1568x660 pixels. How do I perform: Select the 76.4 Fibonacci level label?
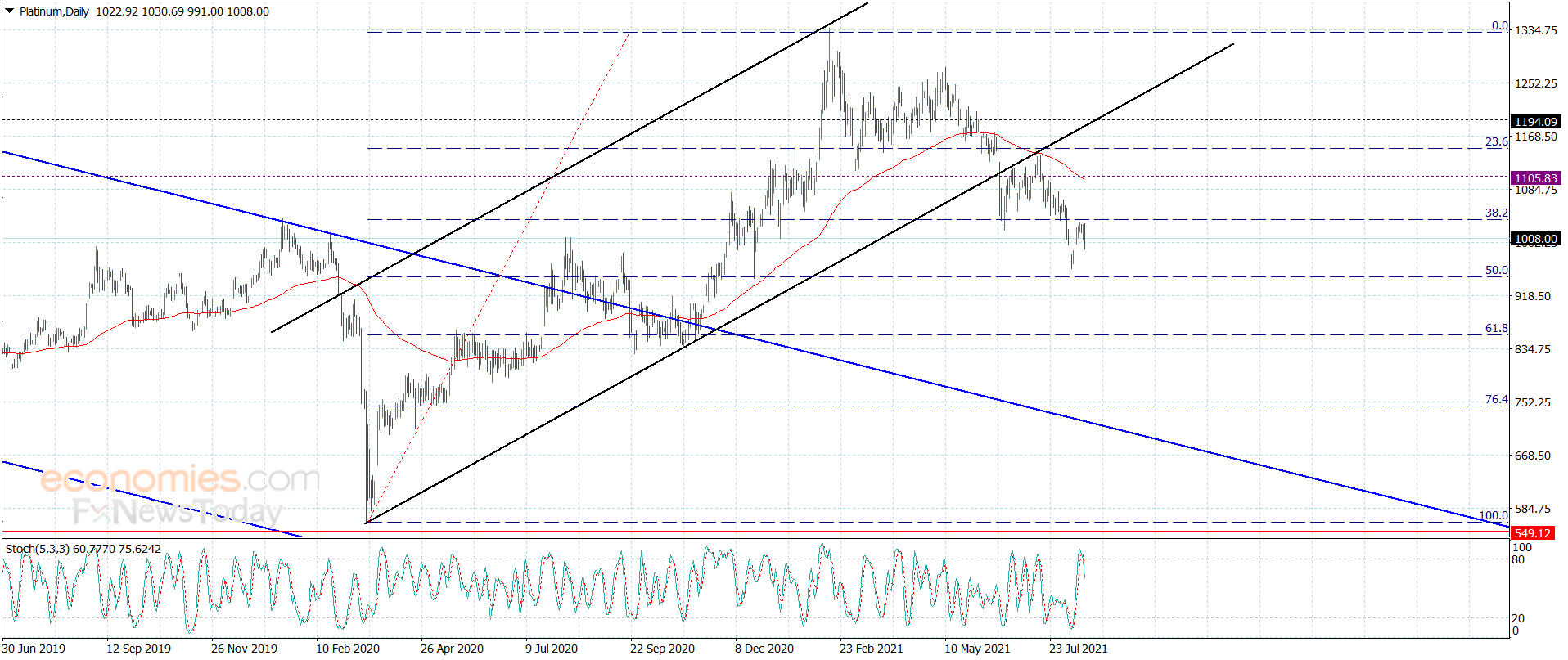[x=1497, y=399]
